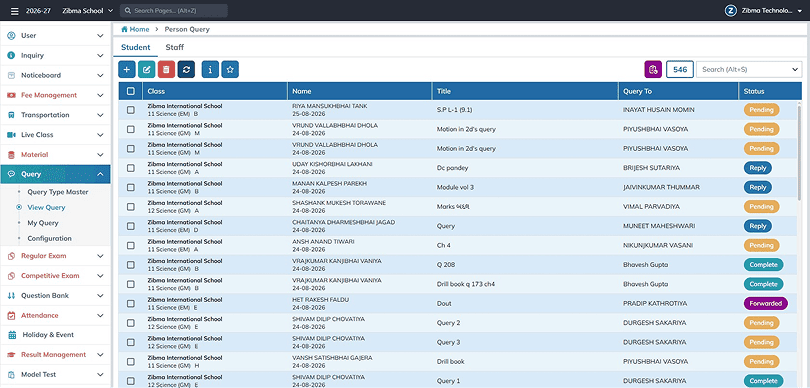
Task: Click the Info (i) toolbar button
Action: click(x=210, y=69)
